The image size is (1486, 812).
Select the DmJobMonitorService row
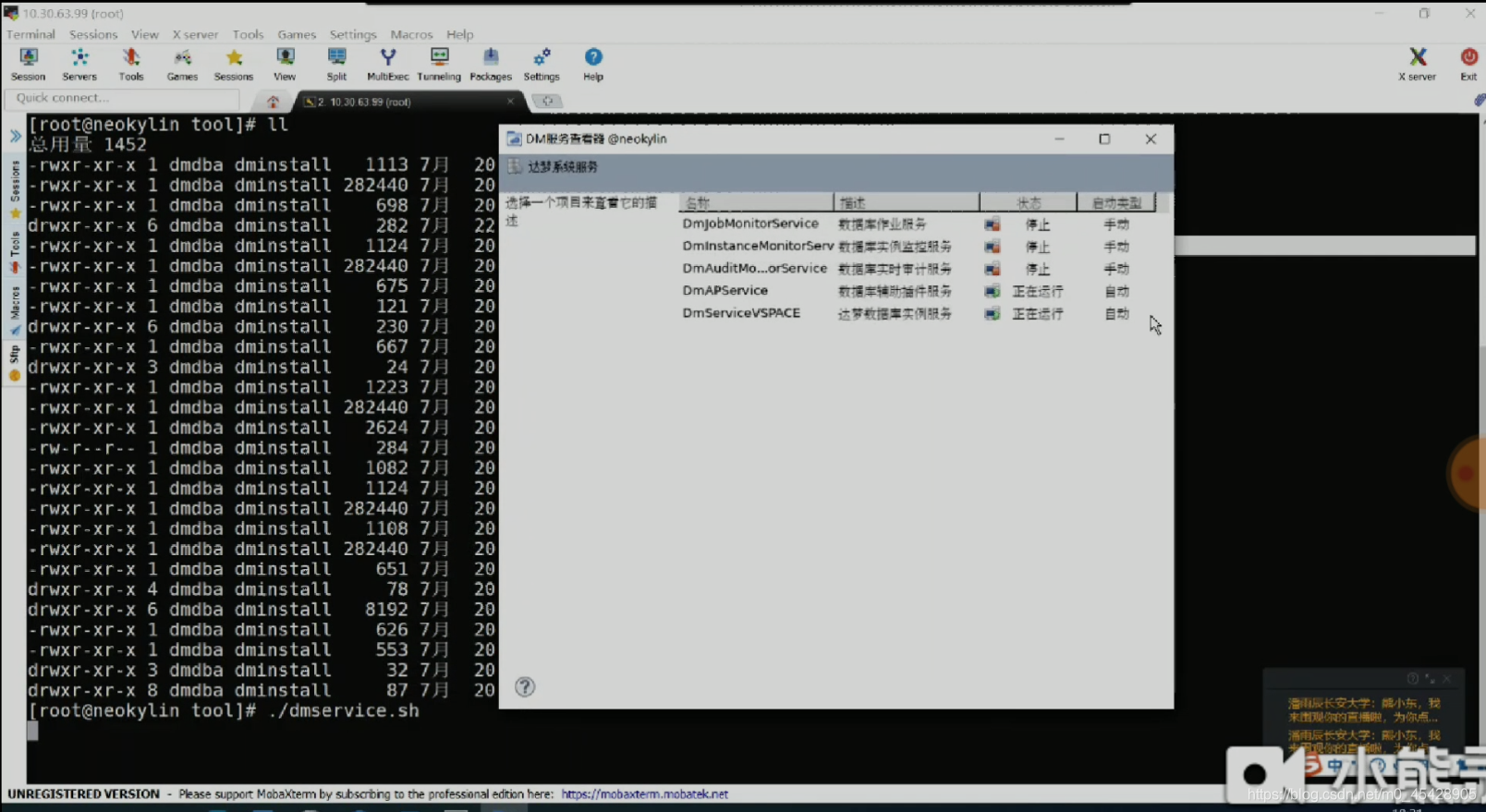coord(920,224)
